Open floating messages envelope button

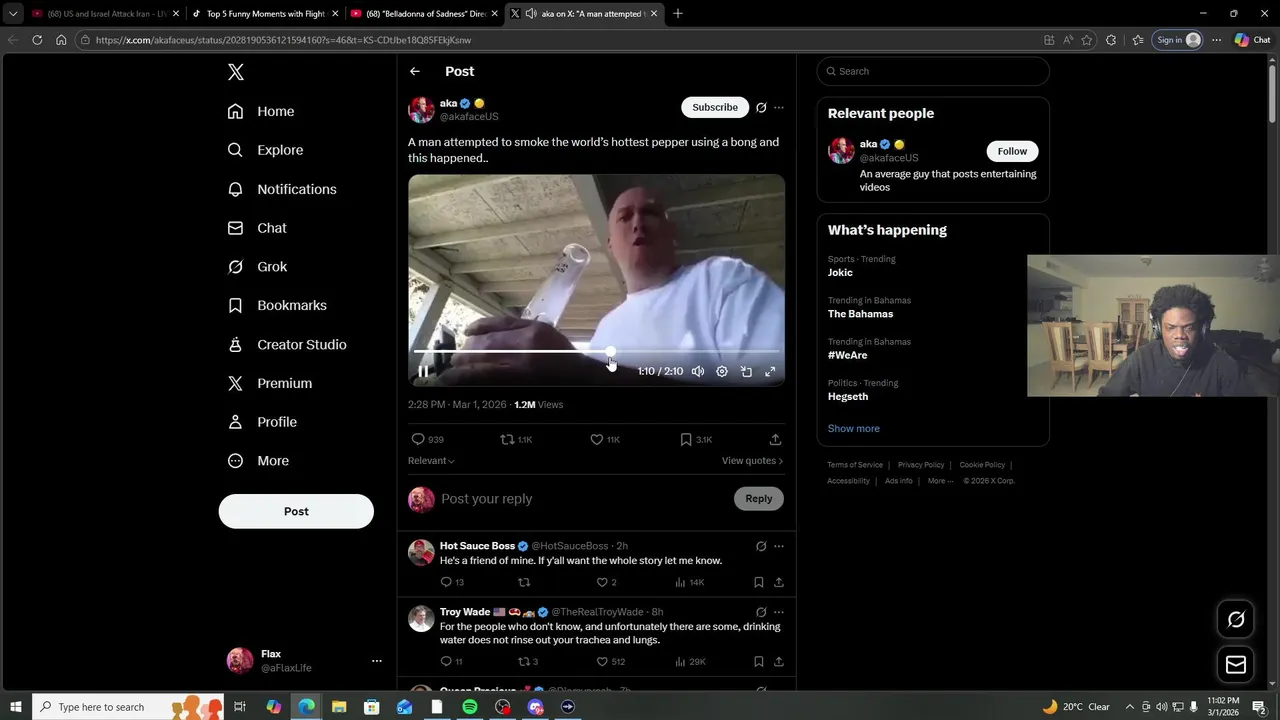[x=1236, y=664]
